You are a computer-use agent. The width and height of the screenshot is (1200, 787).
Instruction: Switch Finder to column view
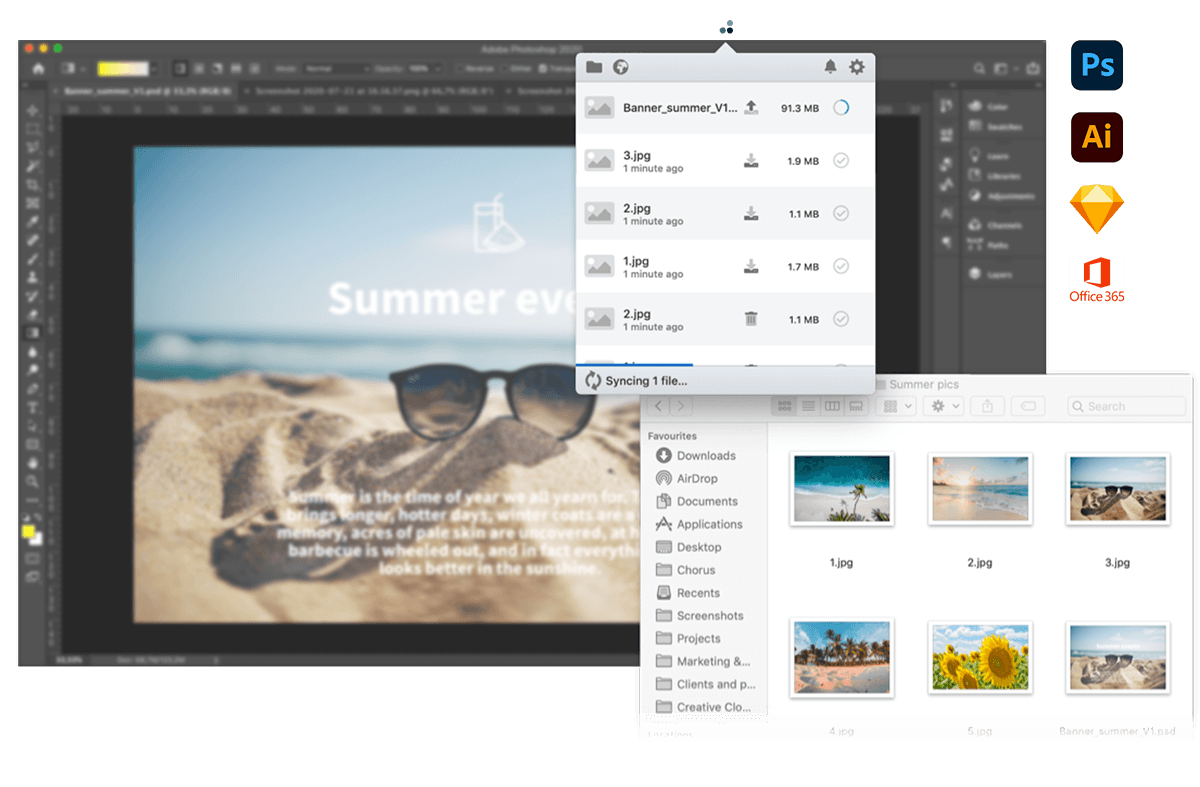coord(832,406)
